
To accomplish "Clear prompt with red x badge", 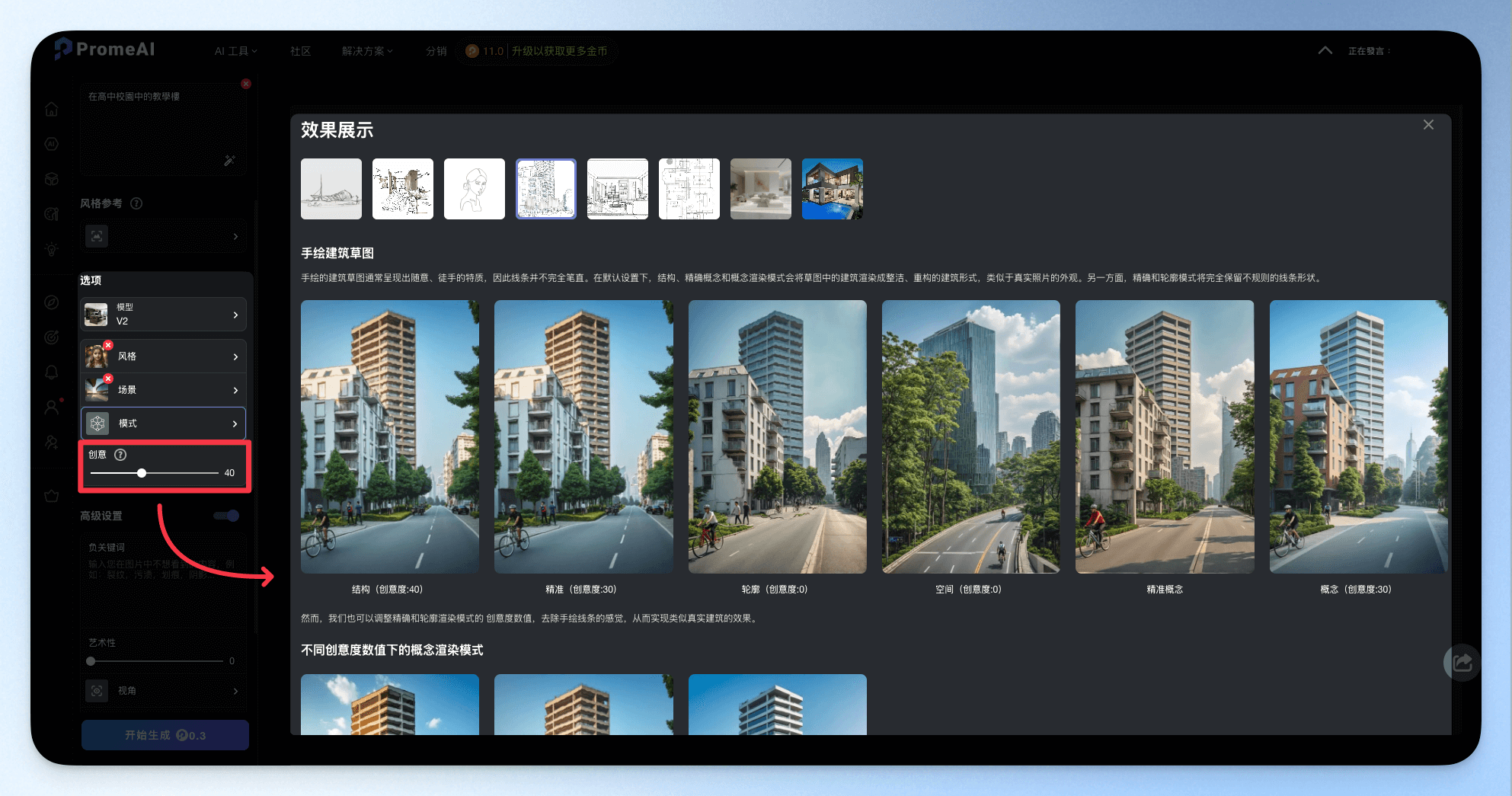I will 245,84.
